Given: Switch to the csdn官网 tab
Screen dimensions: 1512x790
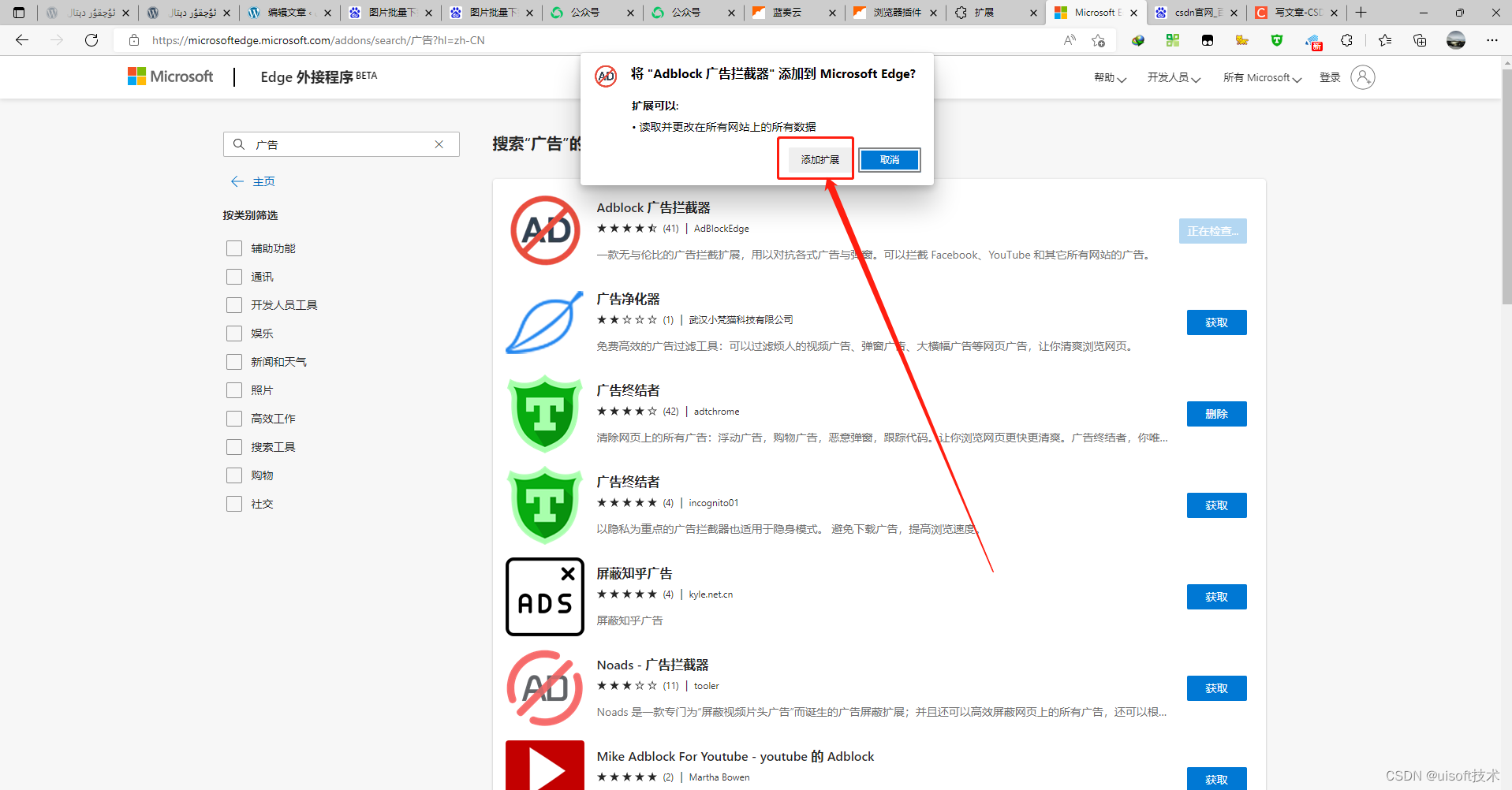Looking at the screenshot, I should click(1197, 13).
